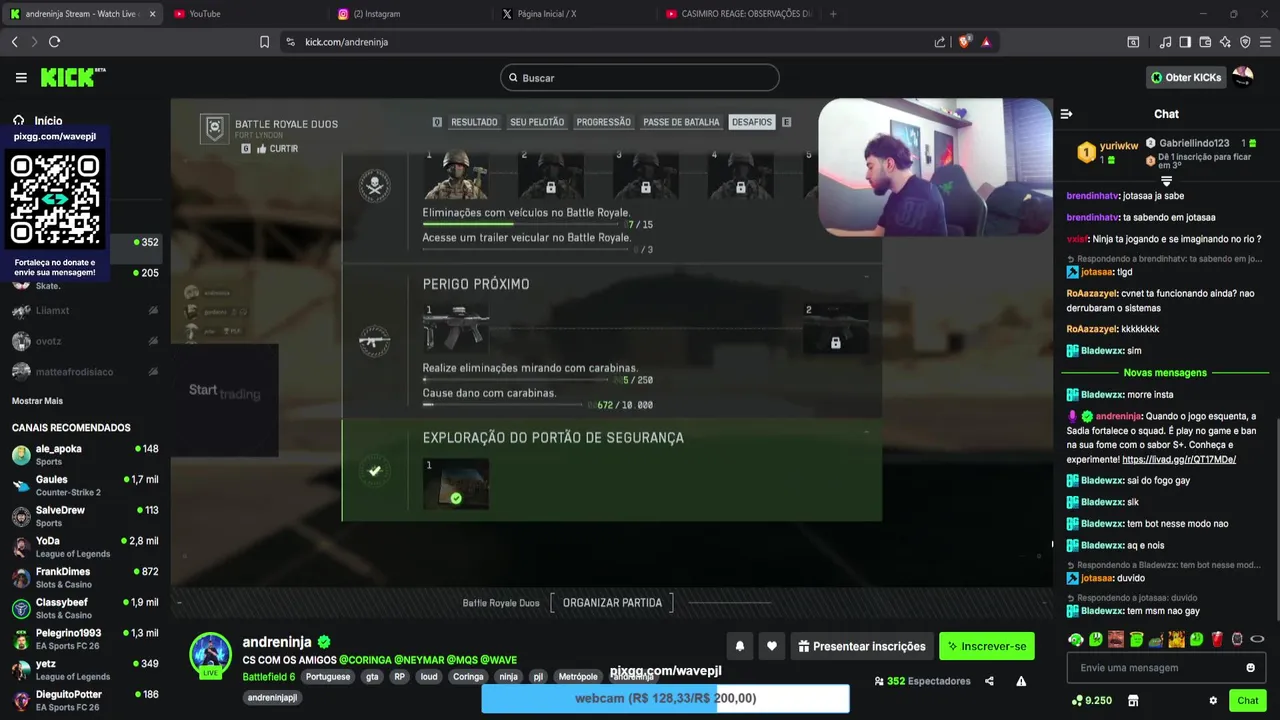Click the Inscrever-se button

pos(987,646)
